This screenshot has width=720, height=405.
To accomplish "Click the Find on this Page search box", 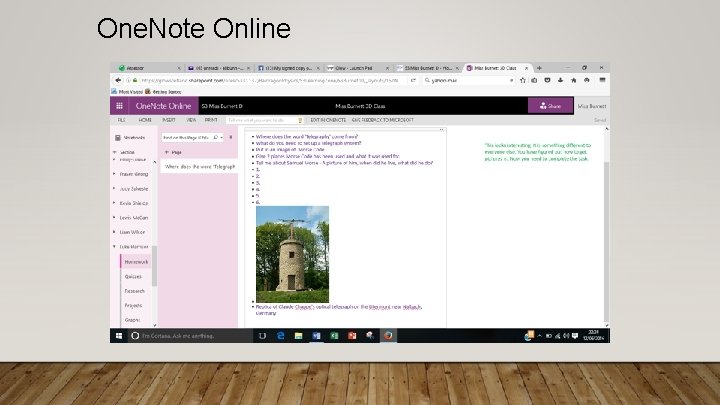I will 187,137.
